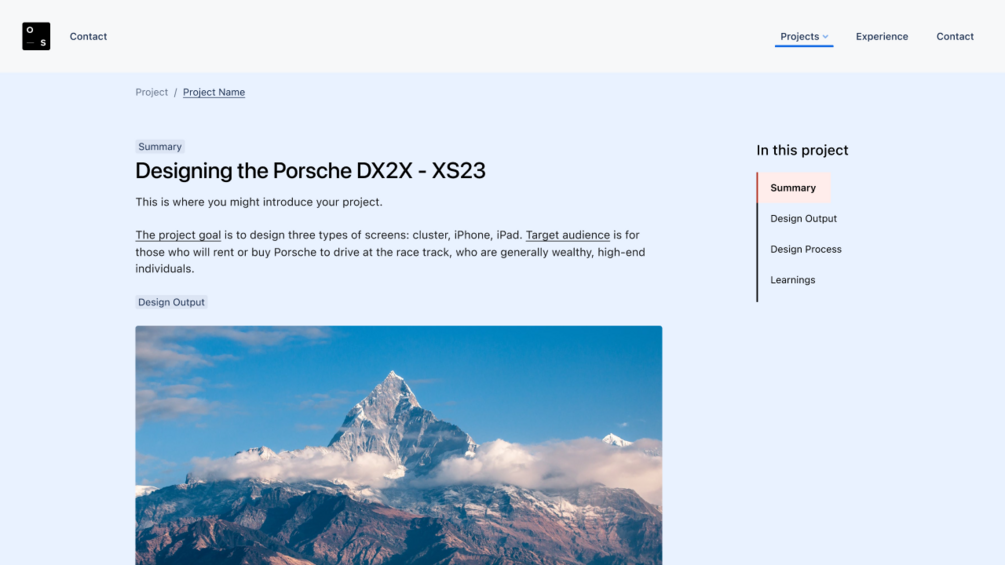1005x565 pixels.
Task: Click the introduction sentence text
Action: [259, 202]
